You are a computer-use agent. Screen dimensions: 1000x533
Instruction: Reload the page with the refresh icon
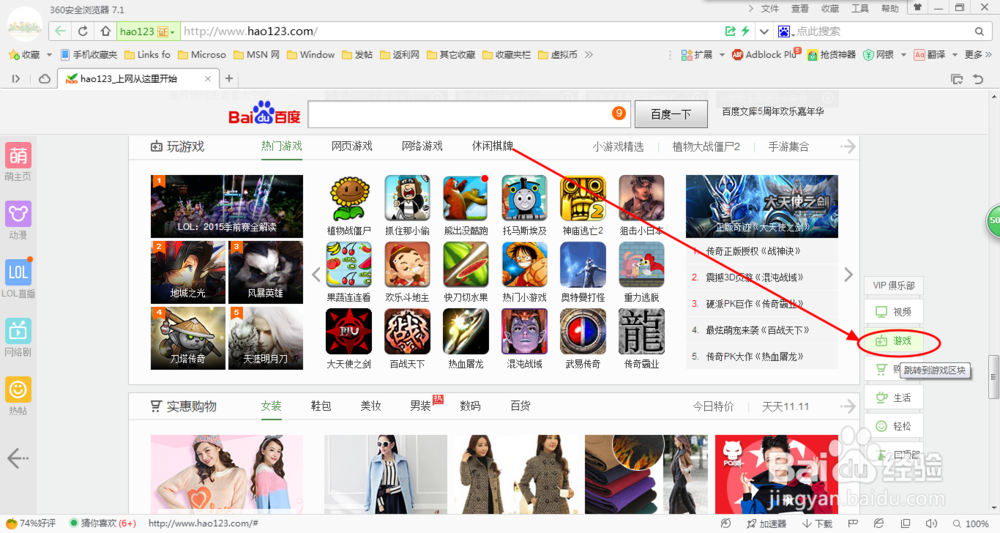click(x=83, y=31)
